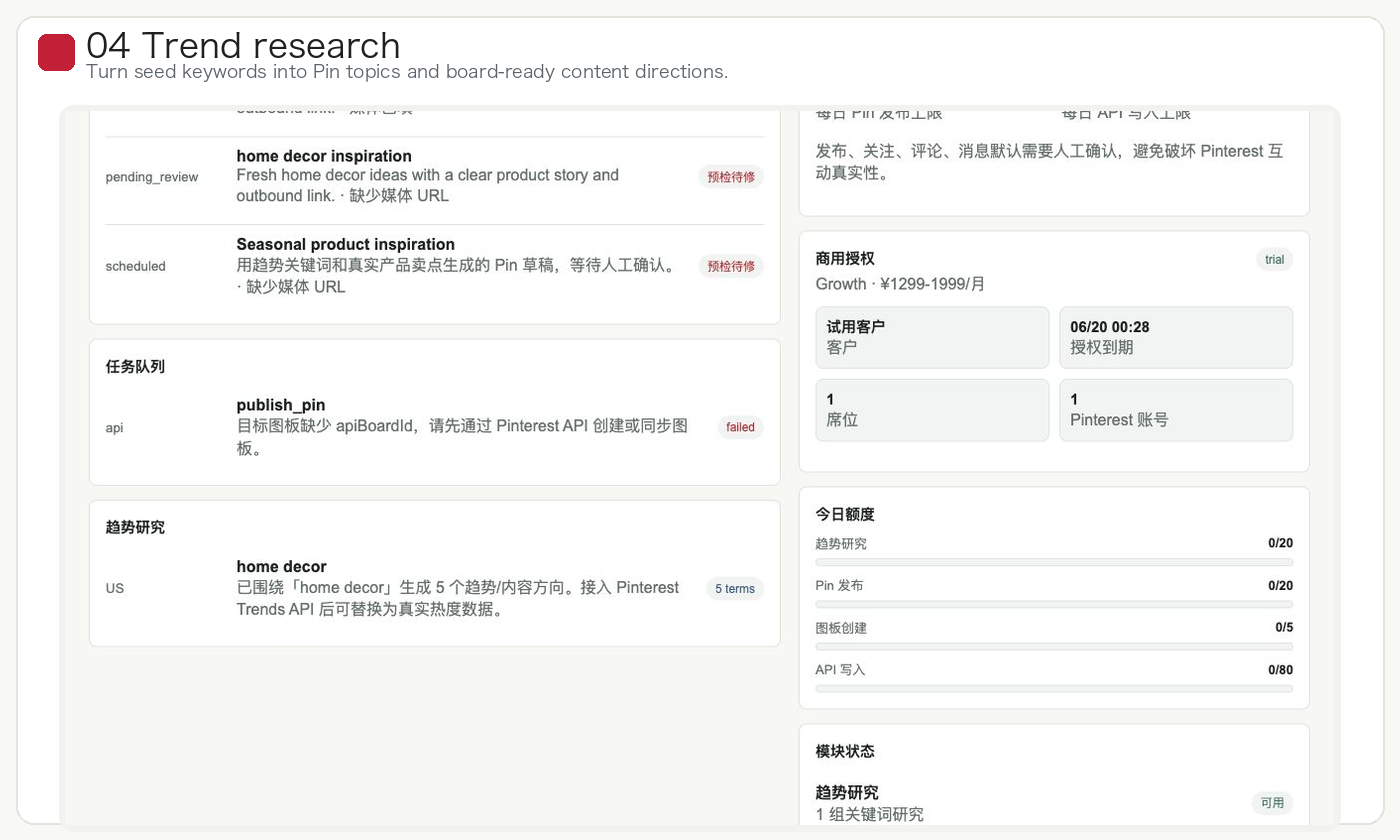This screenshot has height=840, width=1400.
Task: Click the page subtitle about seed keywords
Action: tap(407, 72)
